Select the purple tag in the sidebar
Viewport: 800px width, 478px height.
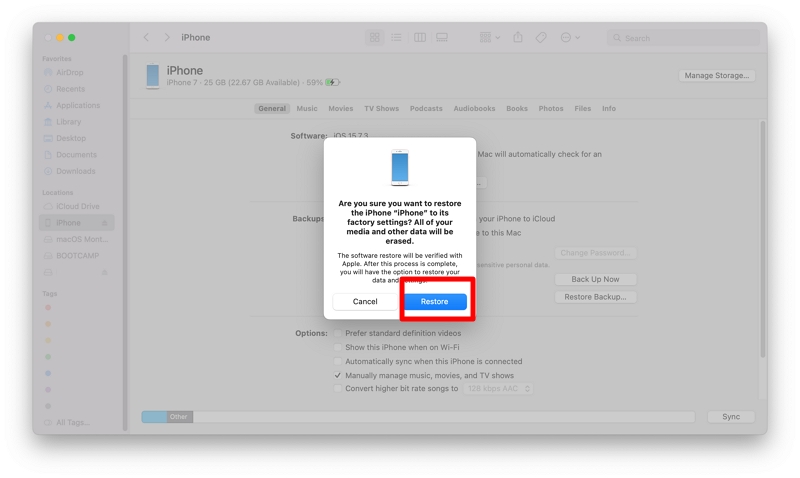pyautogui.click(x=48, y=389)
